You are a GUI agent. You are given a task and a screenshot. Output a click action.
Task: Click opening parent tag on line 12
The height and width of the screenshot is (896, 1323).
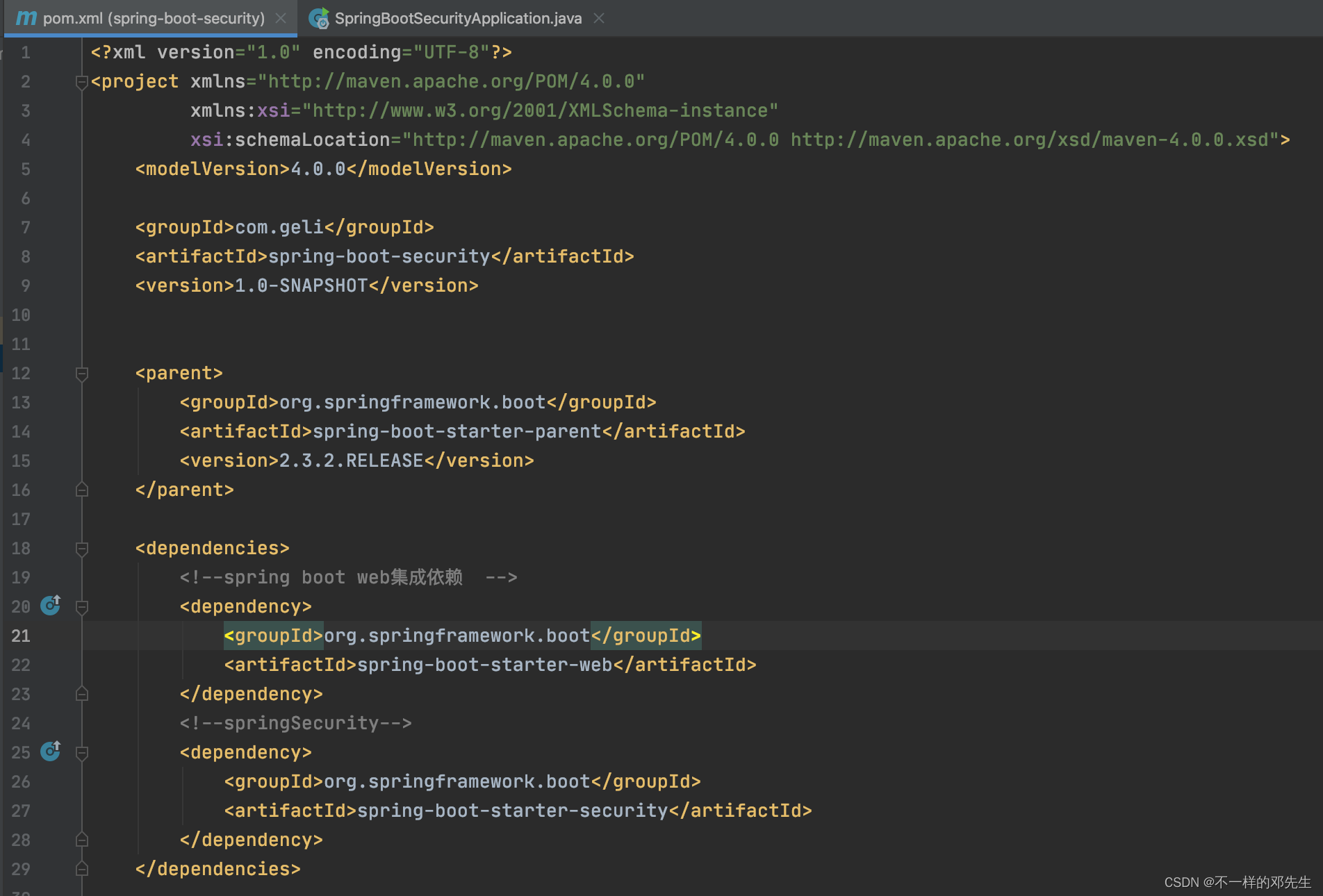[x=179, y=373]
